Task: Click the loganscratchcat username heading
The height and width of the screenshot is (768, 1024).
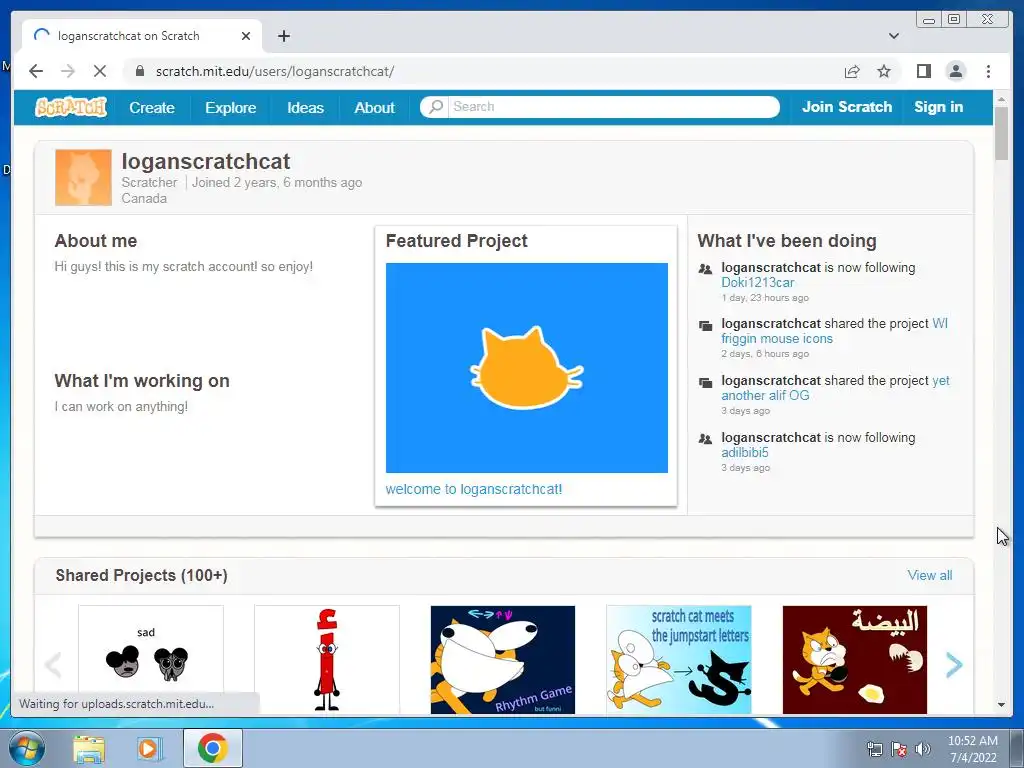Action: (206, 161)
